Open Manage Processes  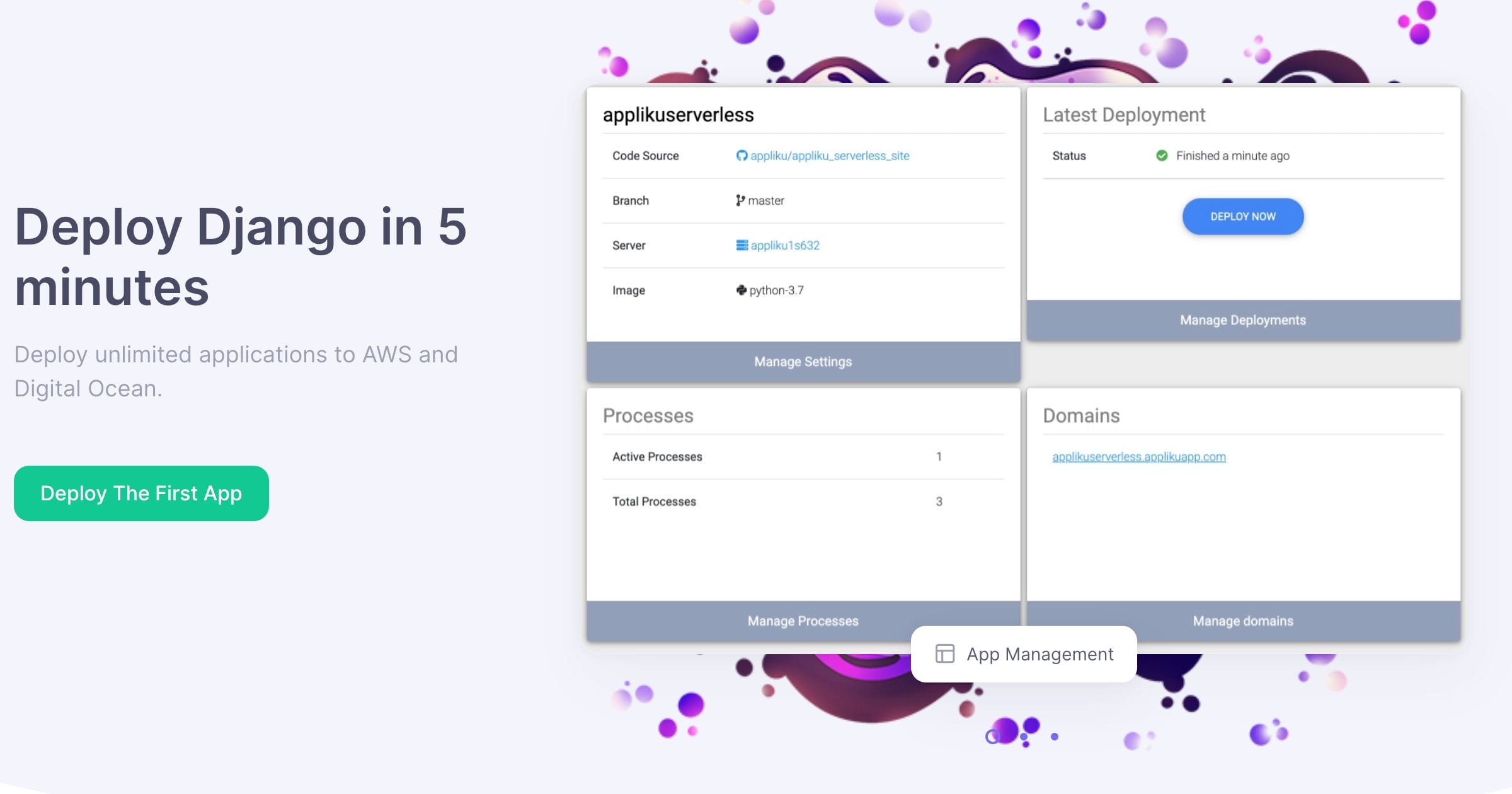point(802,621)
